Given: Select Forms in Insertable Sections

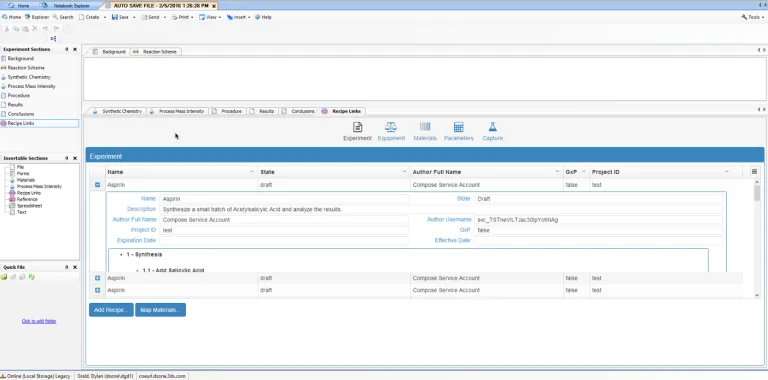Looking at the screenshot, I should pyautogui.click(x=23, y=173).
